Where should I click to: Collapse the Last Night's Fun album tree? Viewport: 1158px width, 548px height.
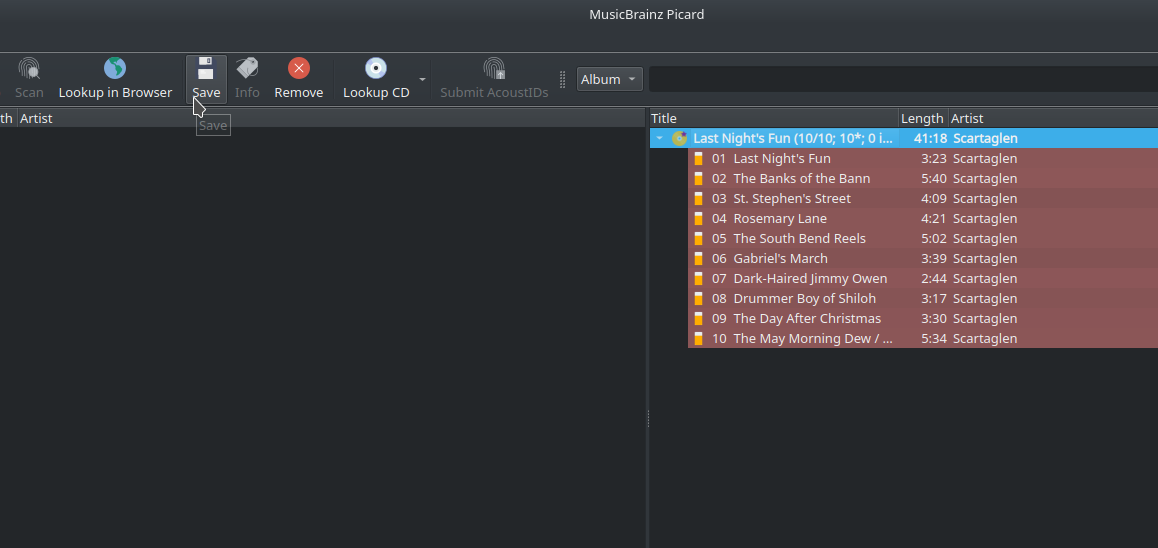(x=659, y=138)
